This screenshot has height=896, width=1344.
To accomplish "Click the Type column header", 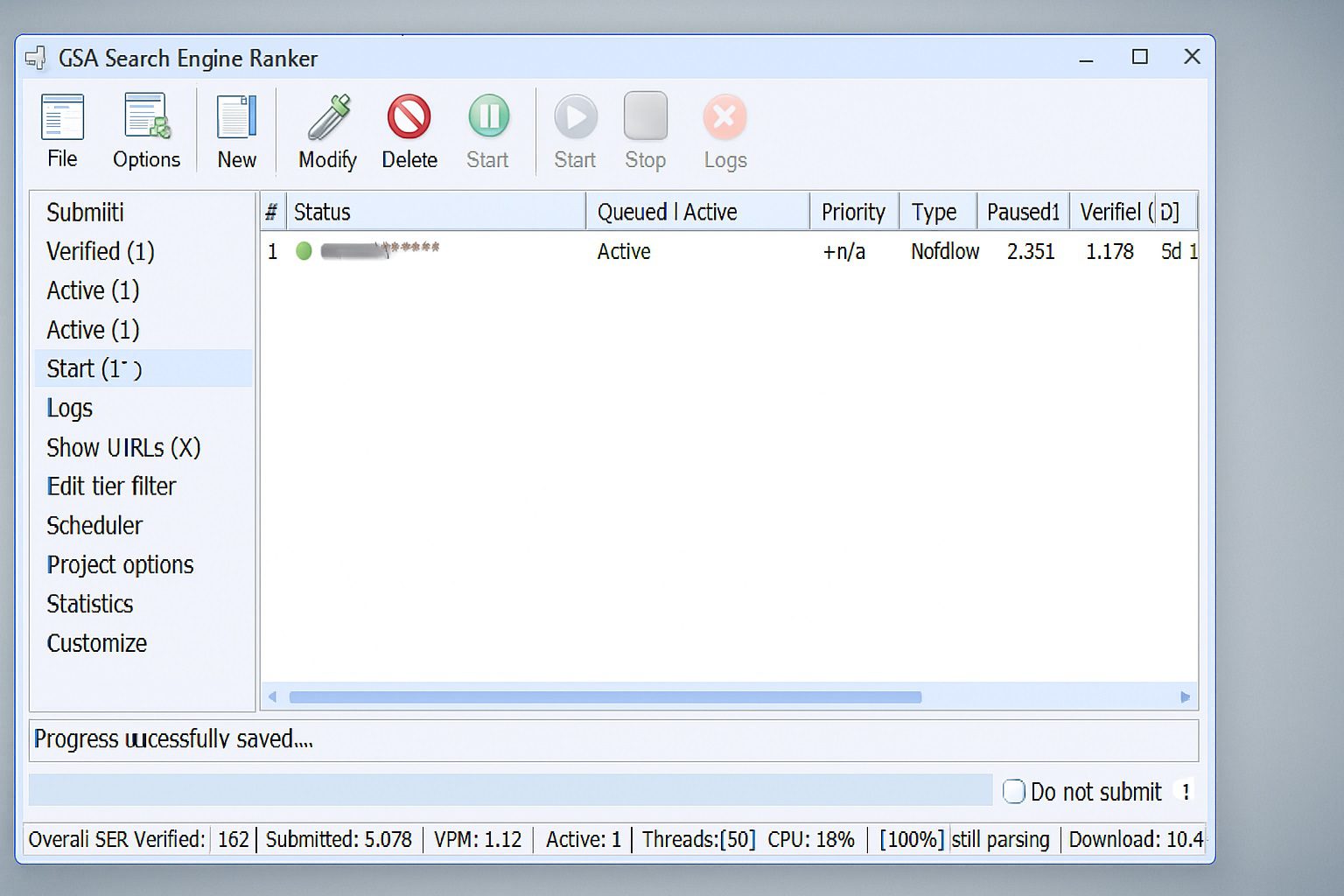I will pyautogui.click(x=938, y=212).
